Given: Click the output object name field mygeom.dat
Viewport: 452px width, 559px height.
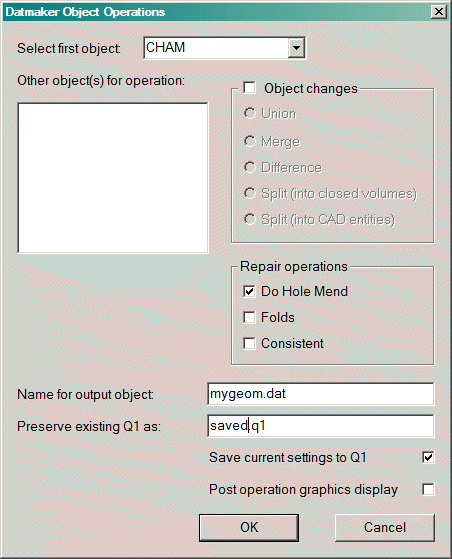Looking at the screenshot, I should coord(320,394).
